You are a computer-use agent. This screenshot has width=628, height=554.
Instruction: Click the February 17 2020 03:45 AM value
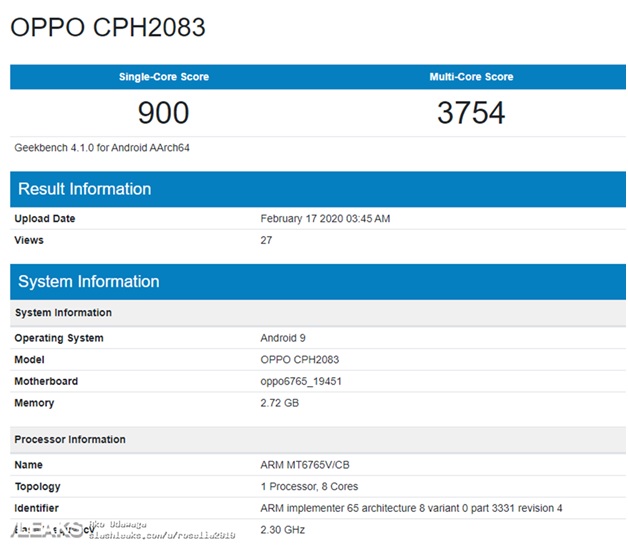pos(325,219)
